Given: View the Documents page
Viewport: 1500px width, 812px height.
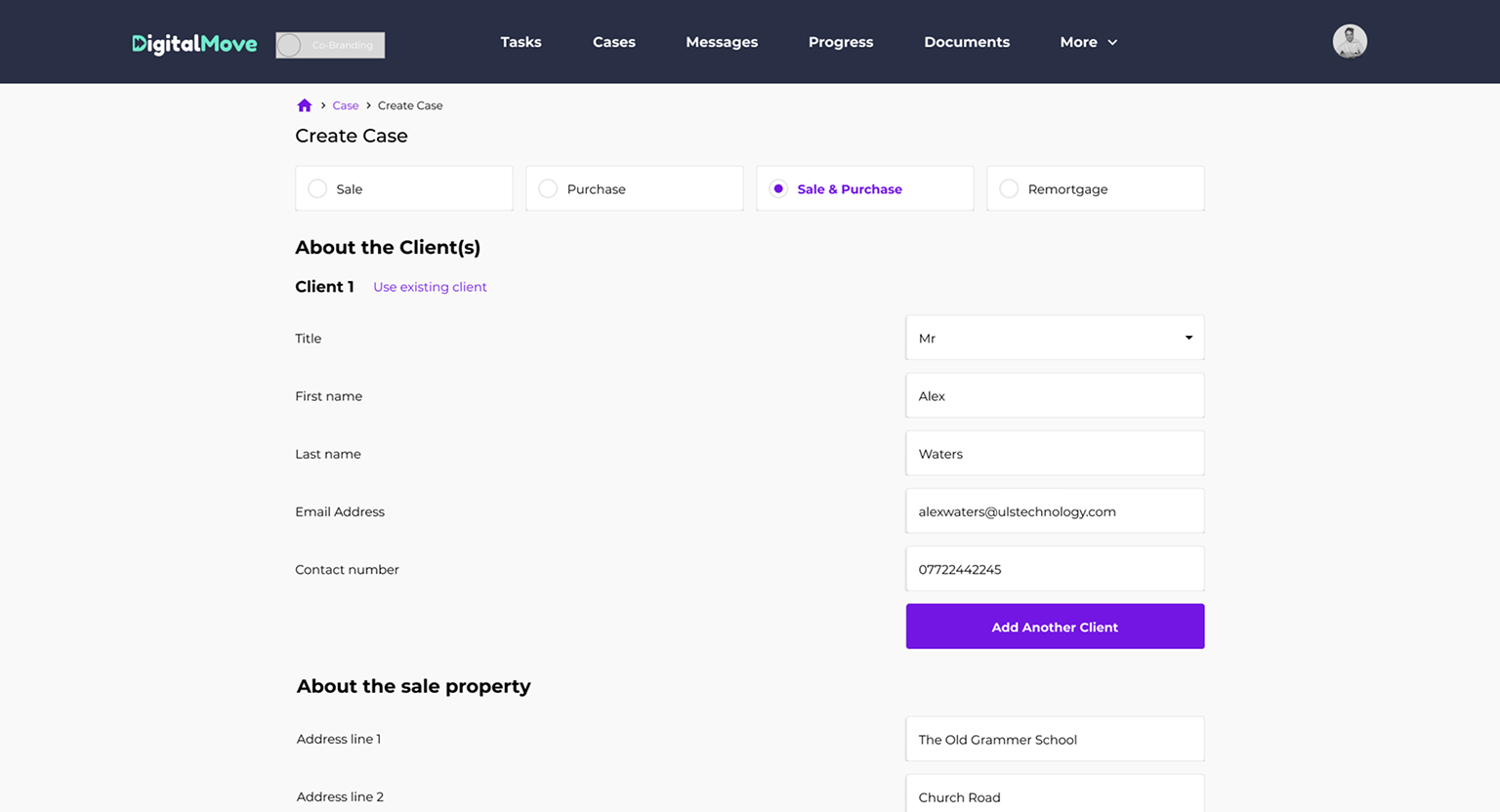Looking at the screenshot, I should (966, 42).
